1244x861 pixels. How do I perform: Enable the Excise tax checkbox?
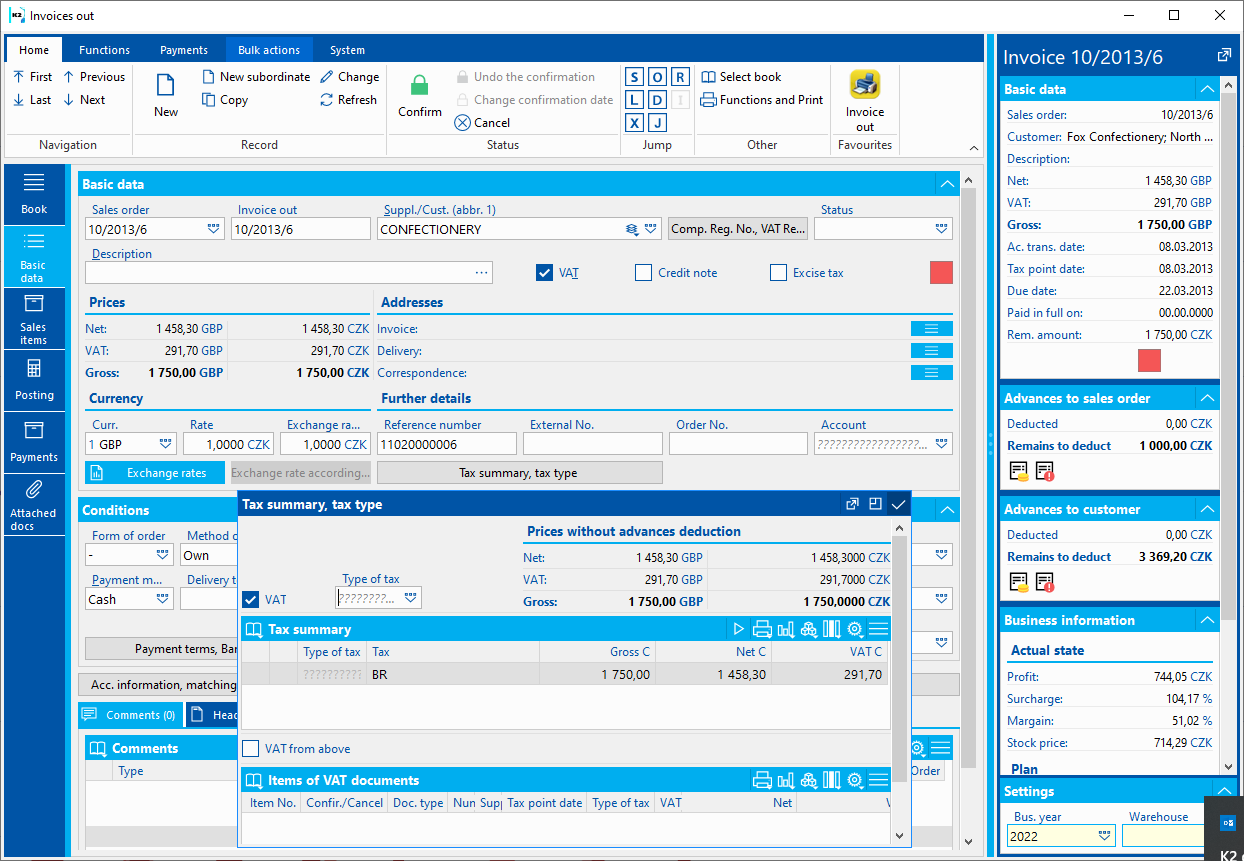pyautogui.click(x=778, y=273)
